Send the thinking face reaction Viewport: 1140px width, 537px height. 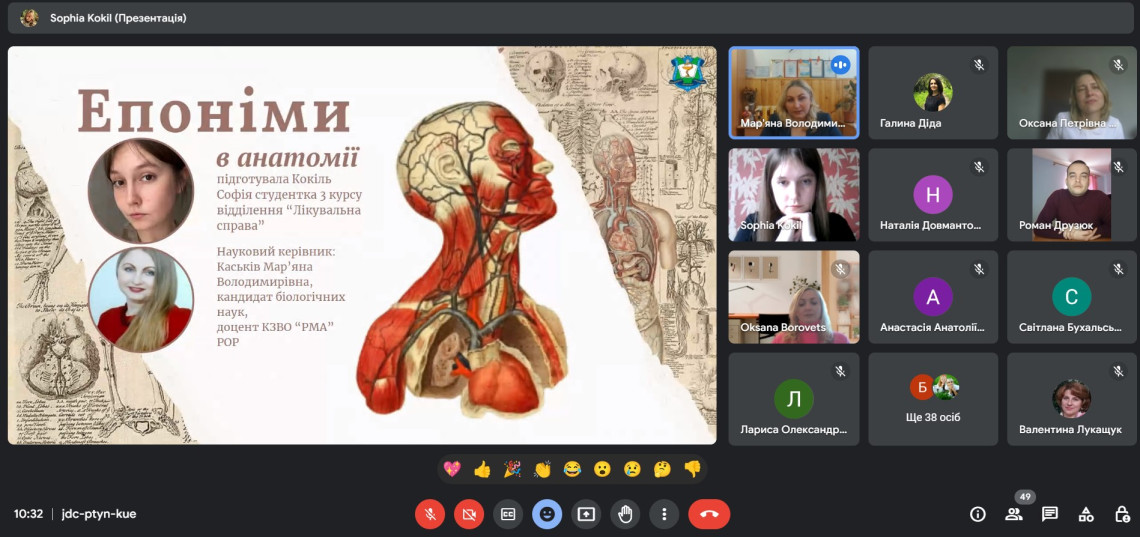pyautogui.click(x=662, y=469)
